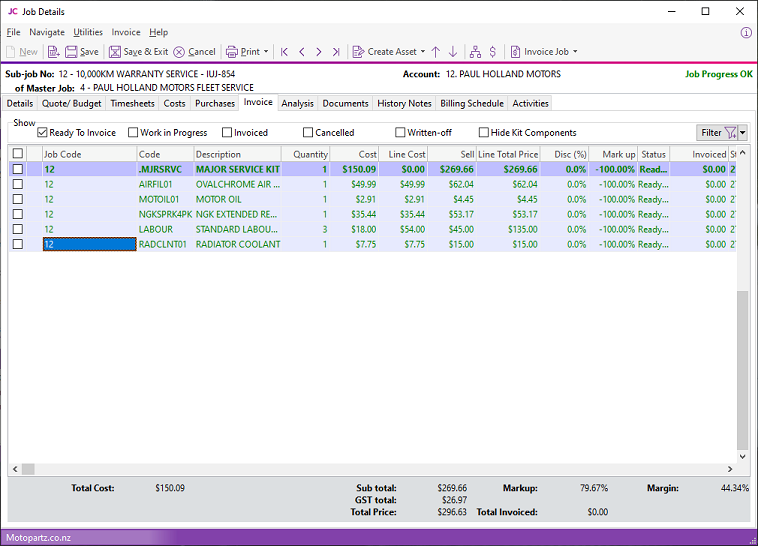The image size is (758, 546).
Task: Tick the Hide Kit Components checkbox
Action: pyautogui.click(x=484, y=132)
